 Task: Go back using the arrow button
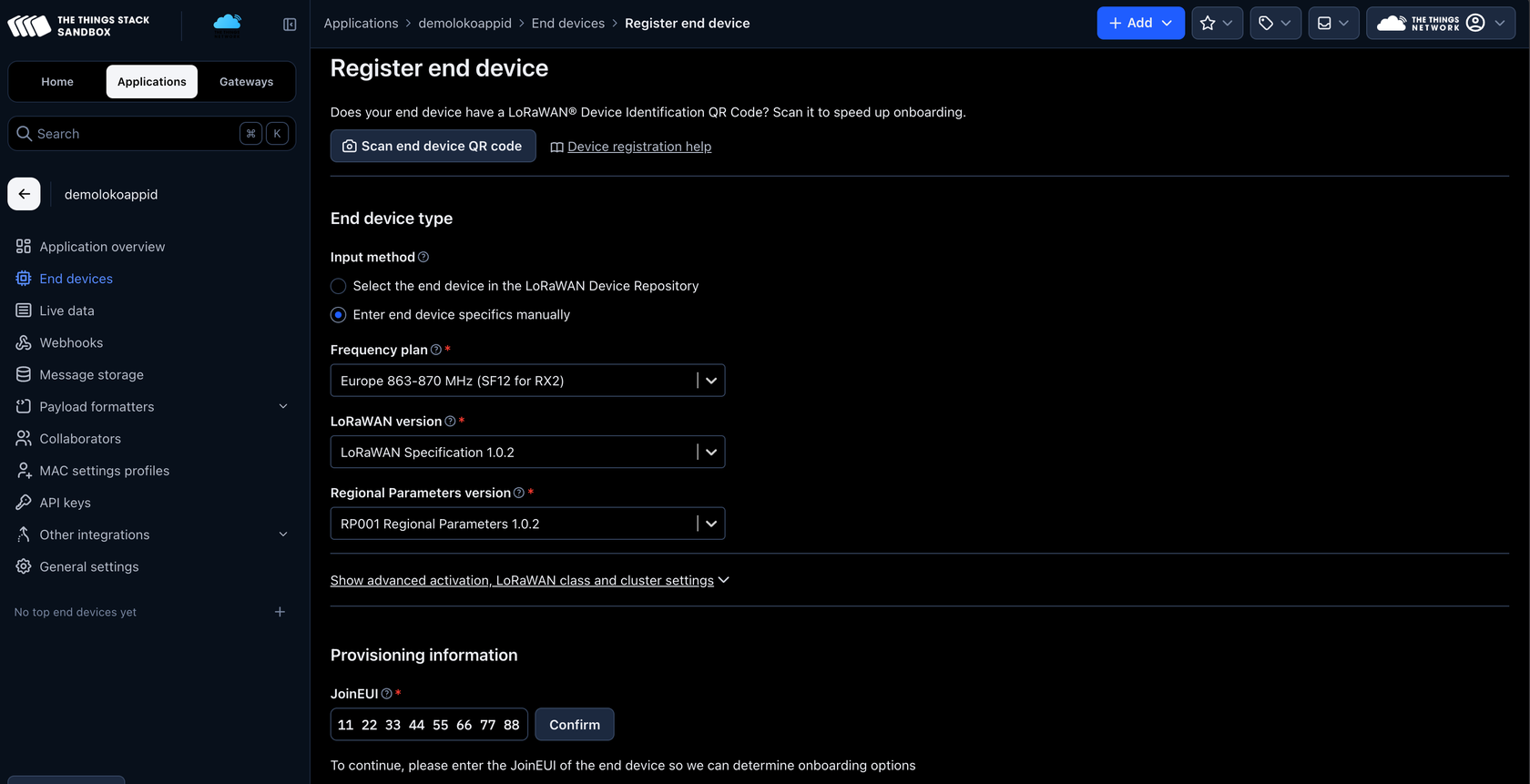click(x=24, y=194)
